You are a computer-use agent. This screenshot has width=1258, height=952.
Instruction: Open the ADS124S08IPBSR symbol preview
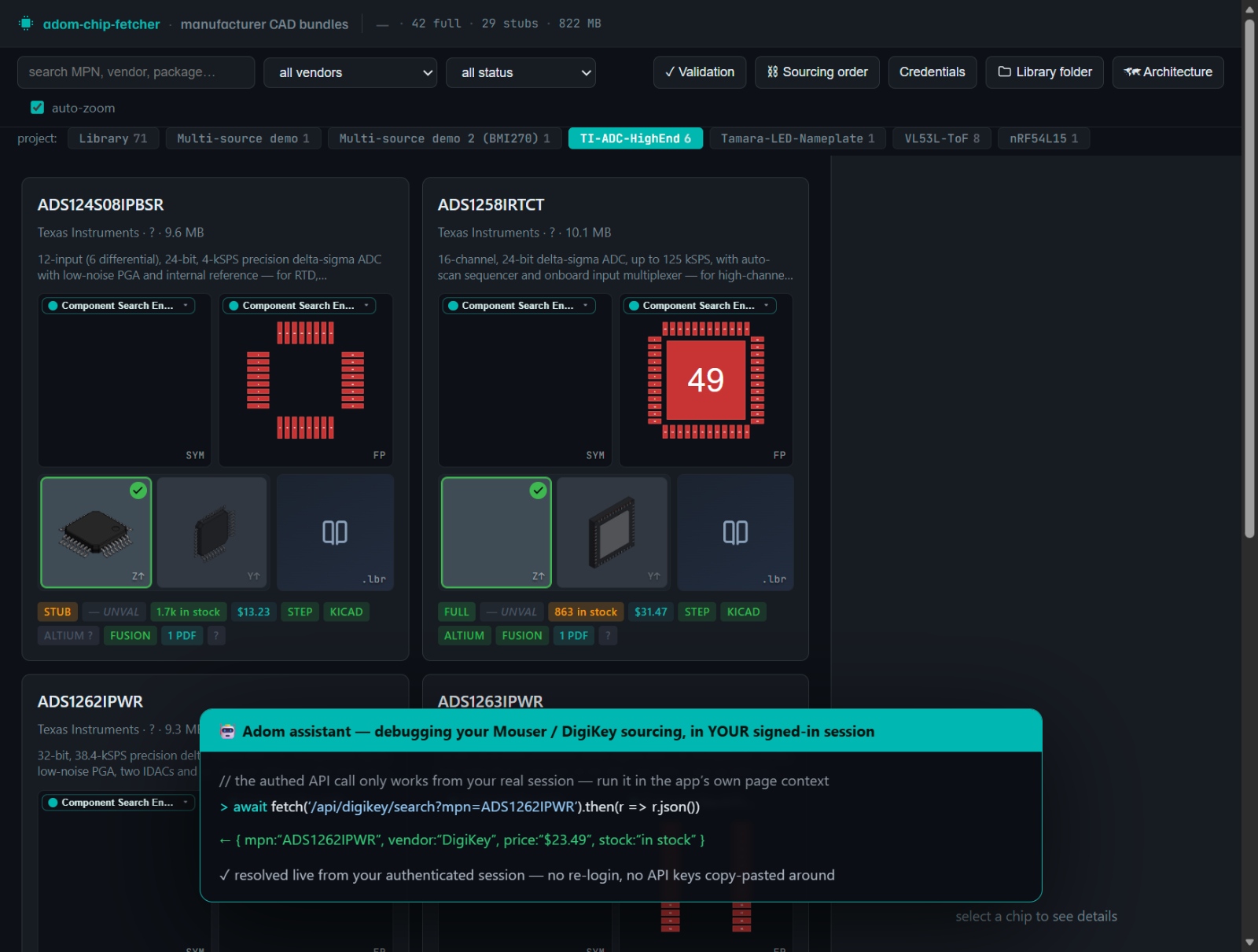(124, 380)
